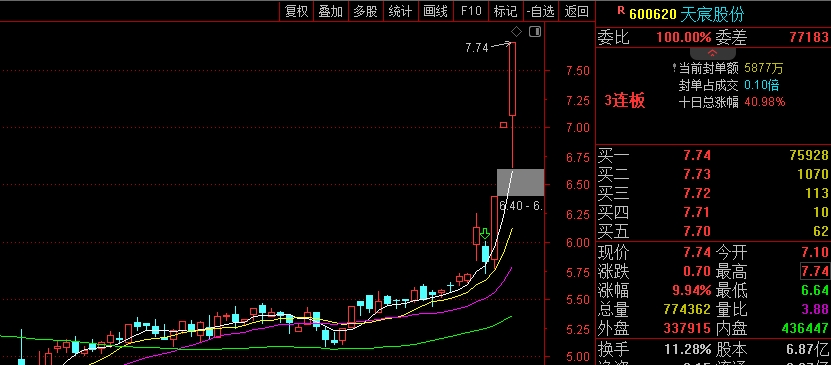Click the red R badge beside the stock code
The height and width of the screenshot is (365, 831).
tap(621, 10)
